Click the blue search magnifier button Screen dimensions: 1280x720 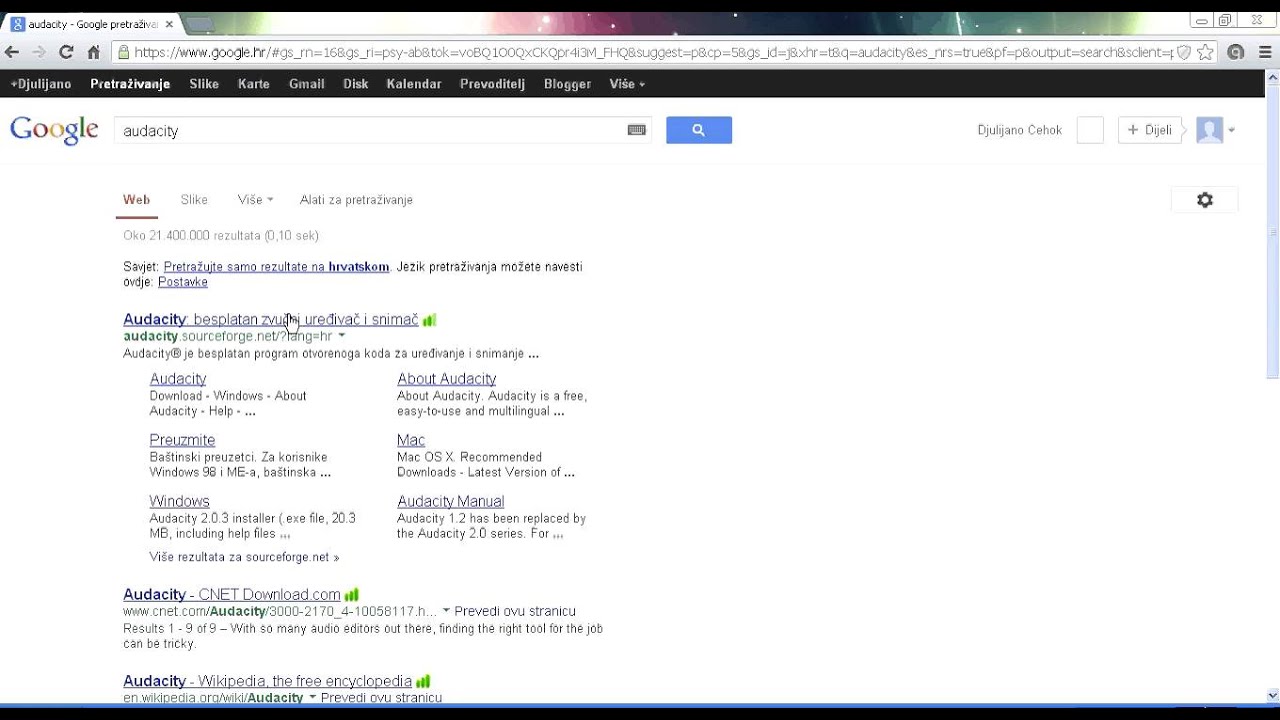click(x=698, y=130)
